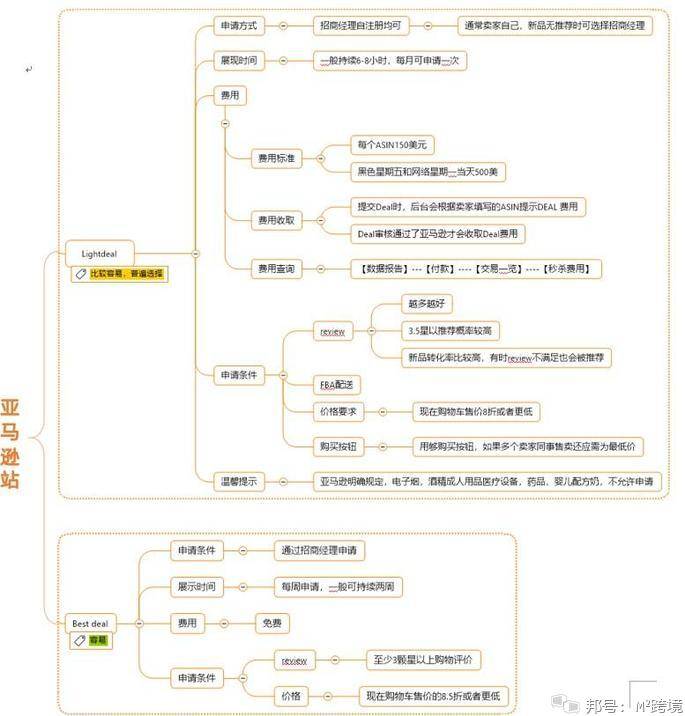Collapse the Best deal branch minus toggle
The width and height of the screenshot is (685, 716).
click(x=139, y=623)
